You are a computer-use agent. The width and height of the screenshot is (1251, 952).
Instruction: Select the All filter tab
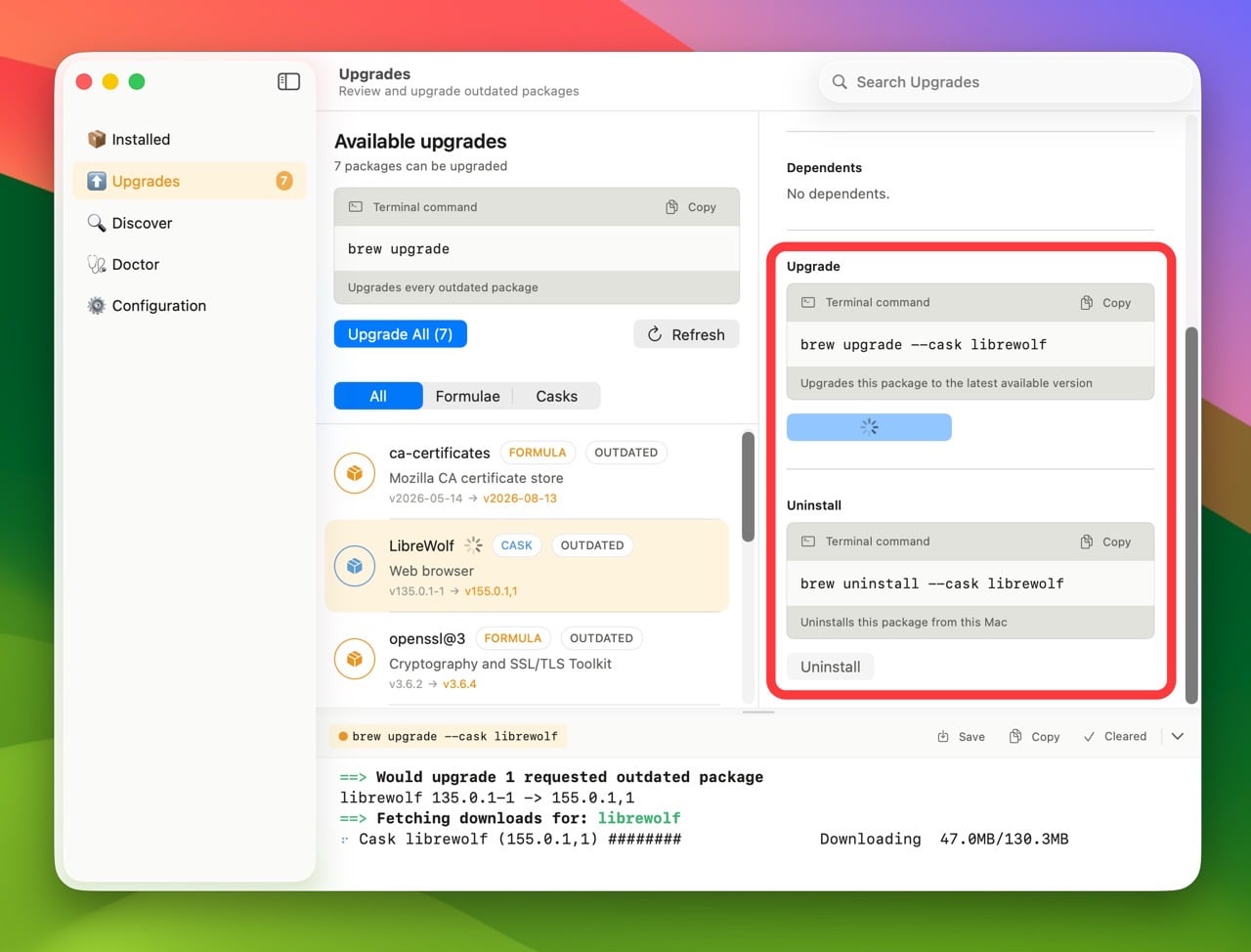click(378, 396)
